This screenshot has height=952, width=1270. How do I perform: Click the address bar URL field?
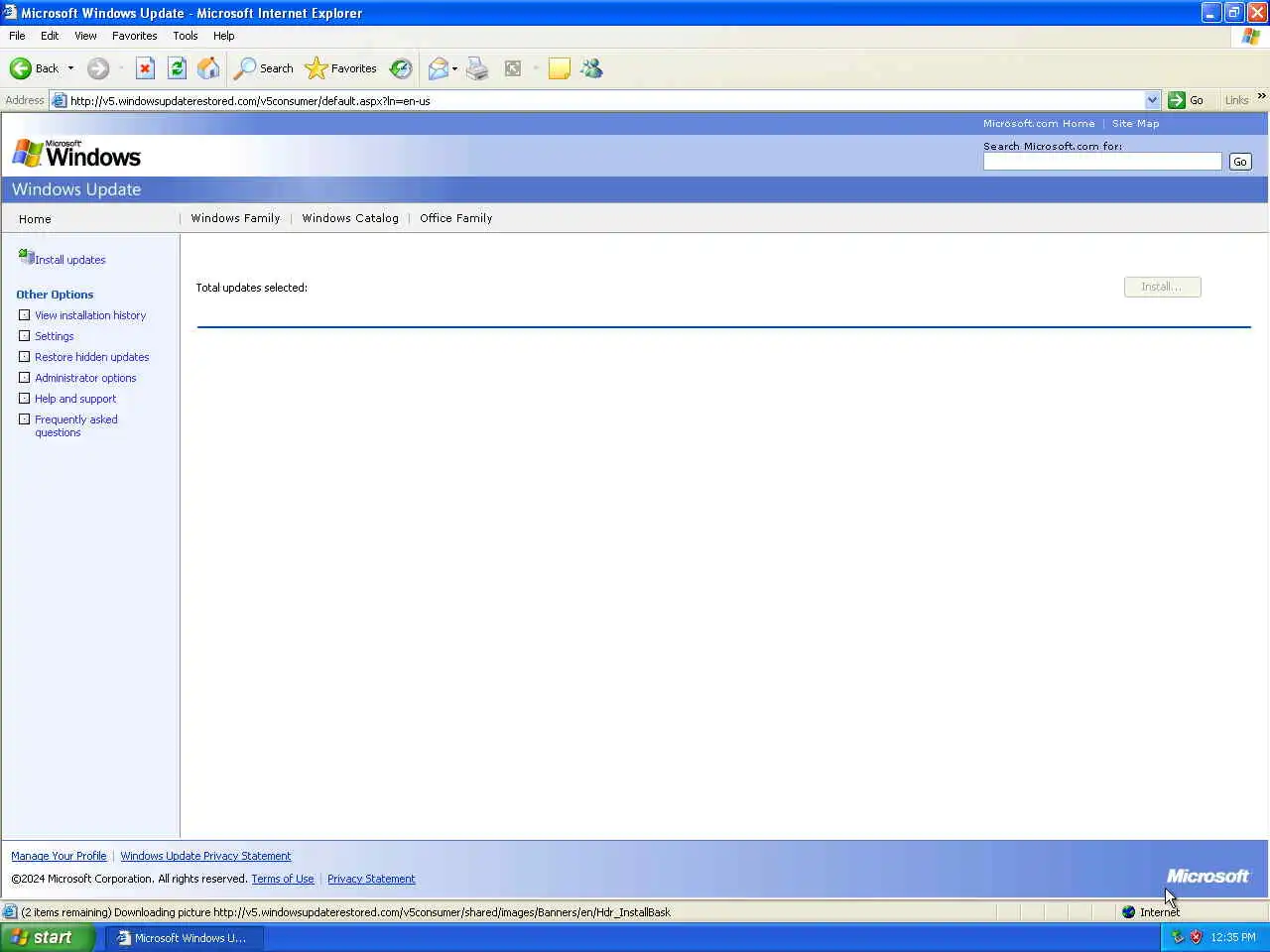605,100
